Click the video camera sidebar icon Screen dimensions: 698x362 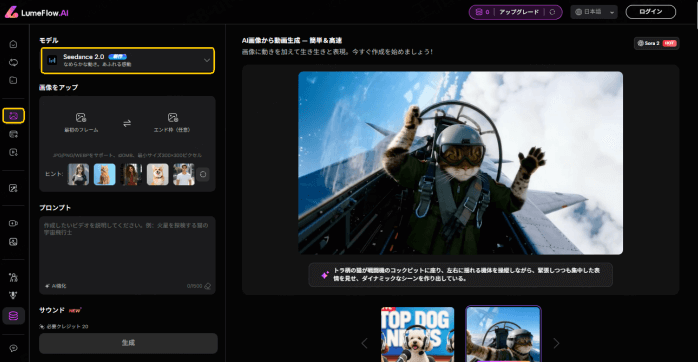[x=13, y=224]
